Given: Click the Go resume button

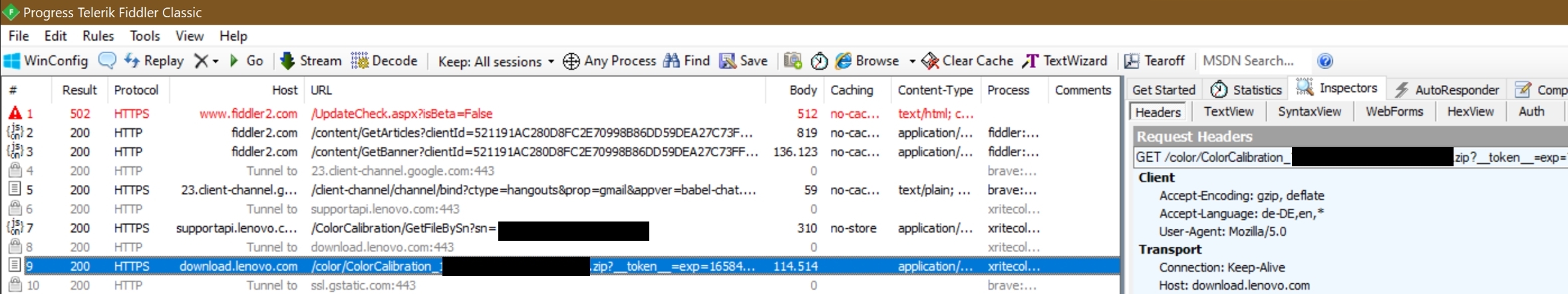Looking at the screenshot, I should pyautogui.click(x=246, y=61).
